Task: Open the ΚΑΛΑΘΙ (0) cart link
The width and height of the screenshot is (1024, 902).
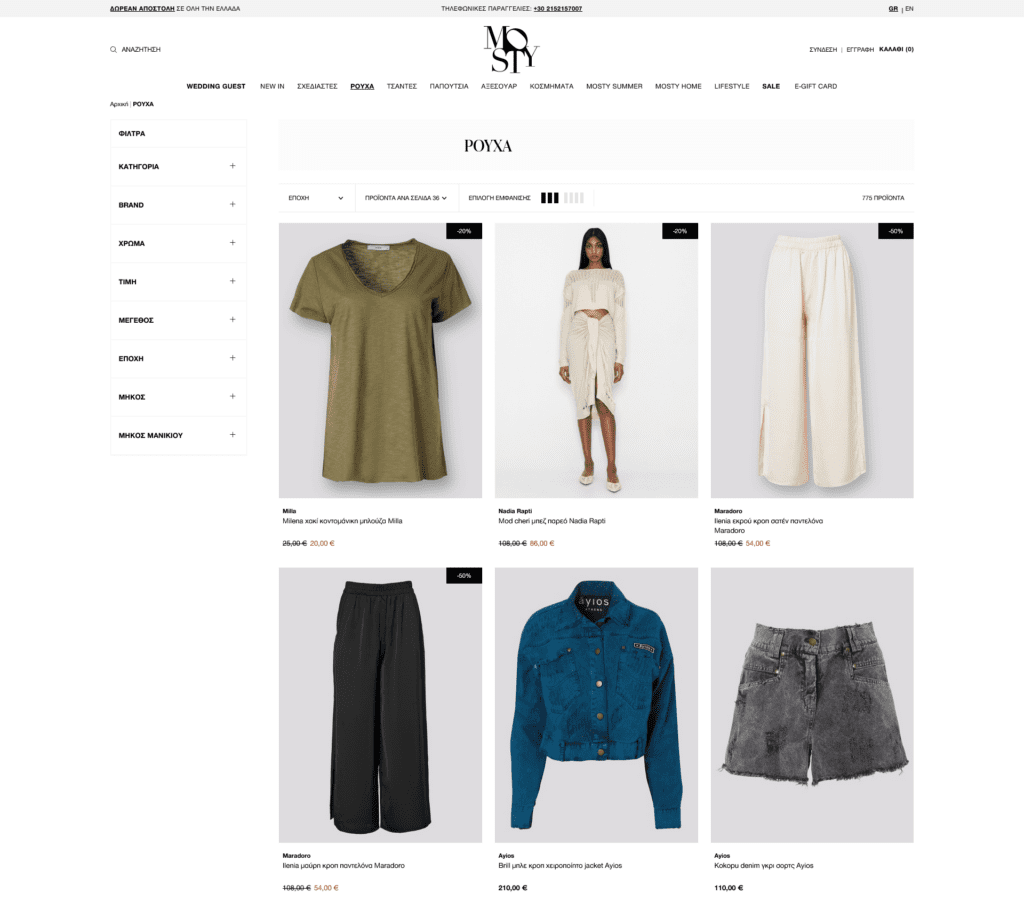Action: click(896, 50)
